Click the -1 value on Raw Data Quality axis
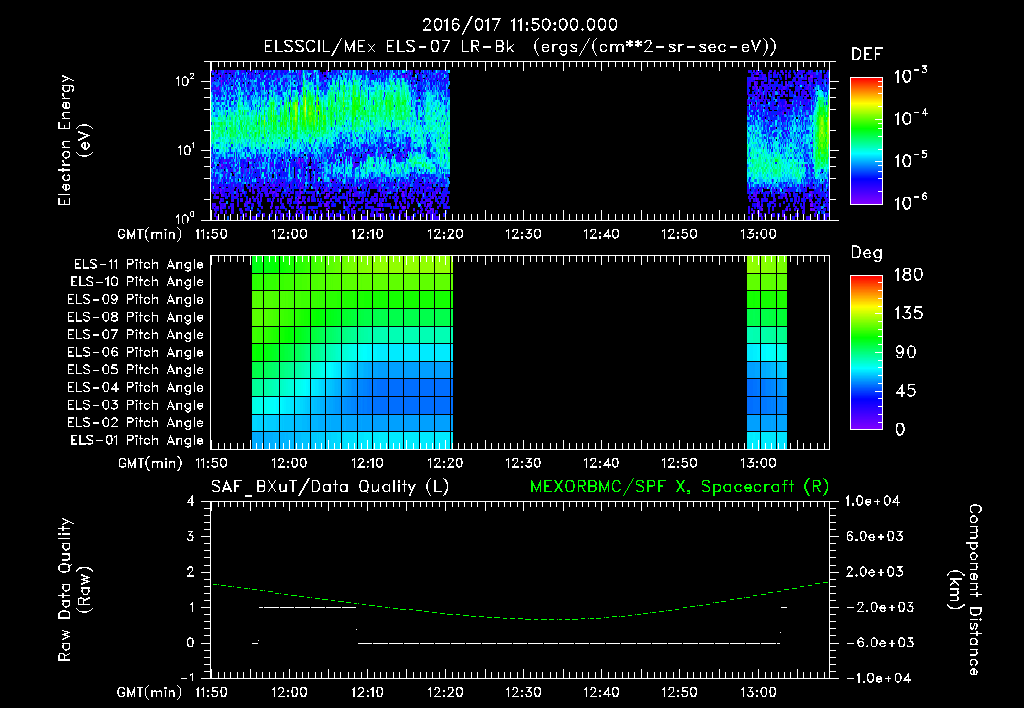This screenshot has height=708, width=1024. (187, 677)
